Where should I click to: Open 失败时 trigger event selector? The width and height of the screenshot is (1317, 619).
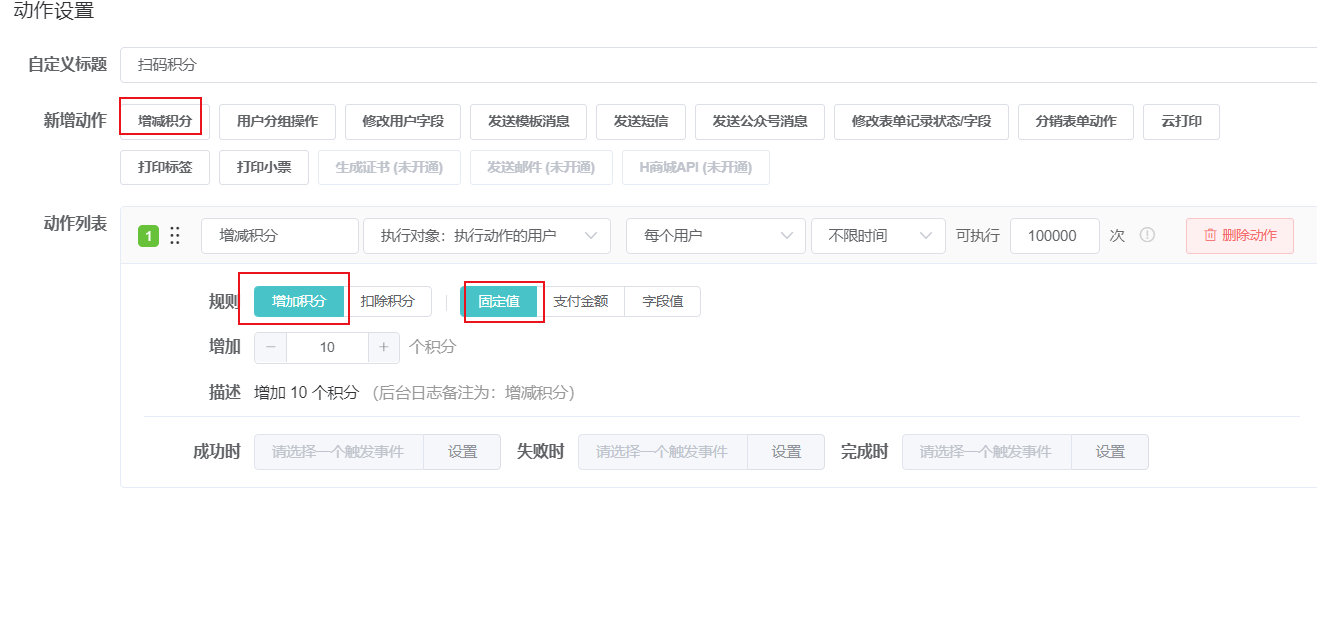[x=662, y=452]
